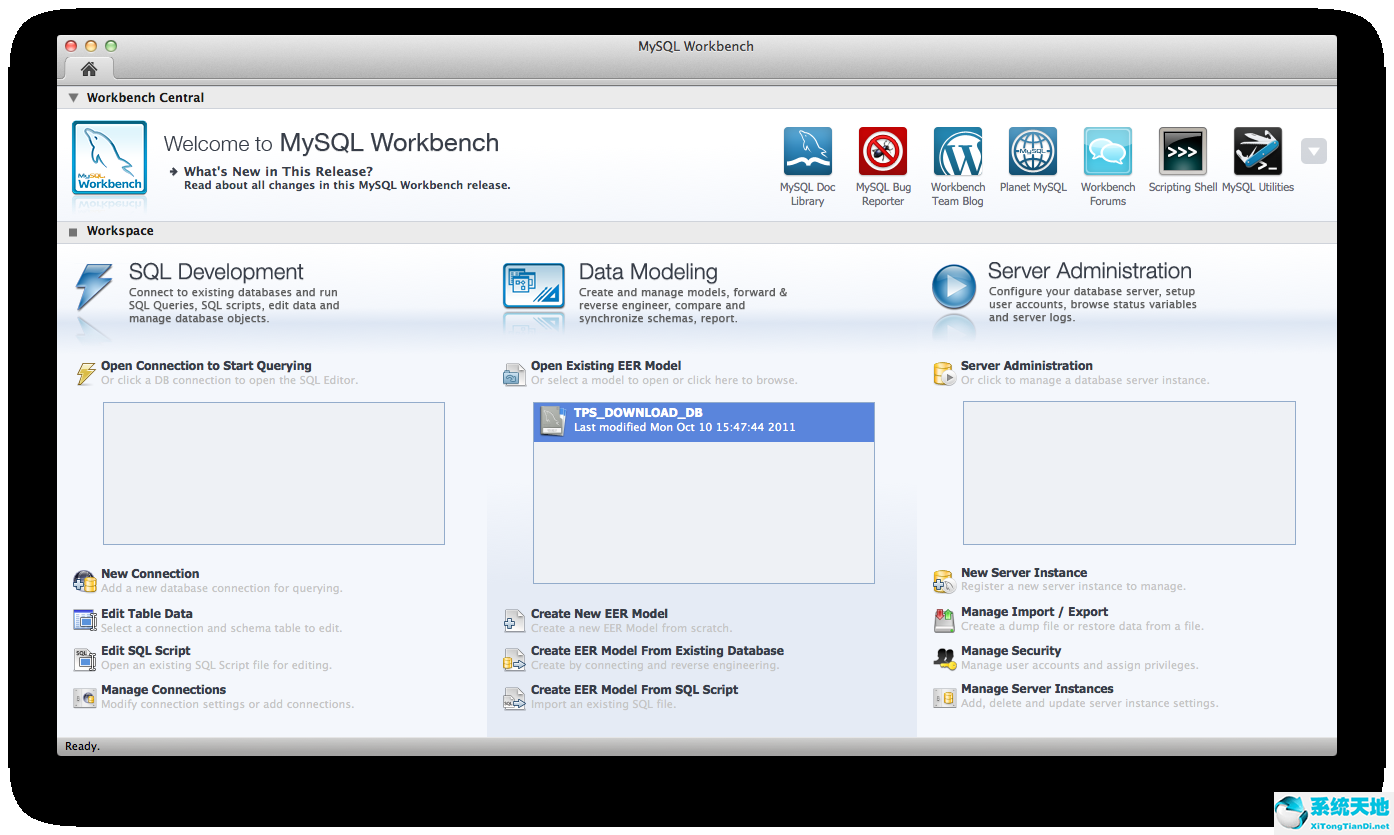Collapse the Workbench Central section

[x=73, y=97]
